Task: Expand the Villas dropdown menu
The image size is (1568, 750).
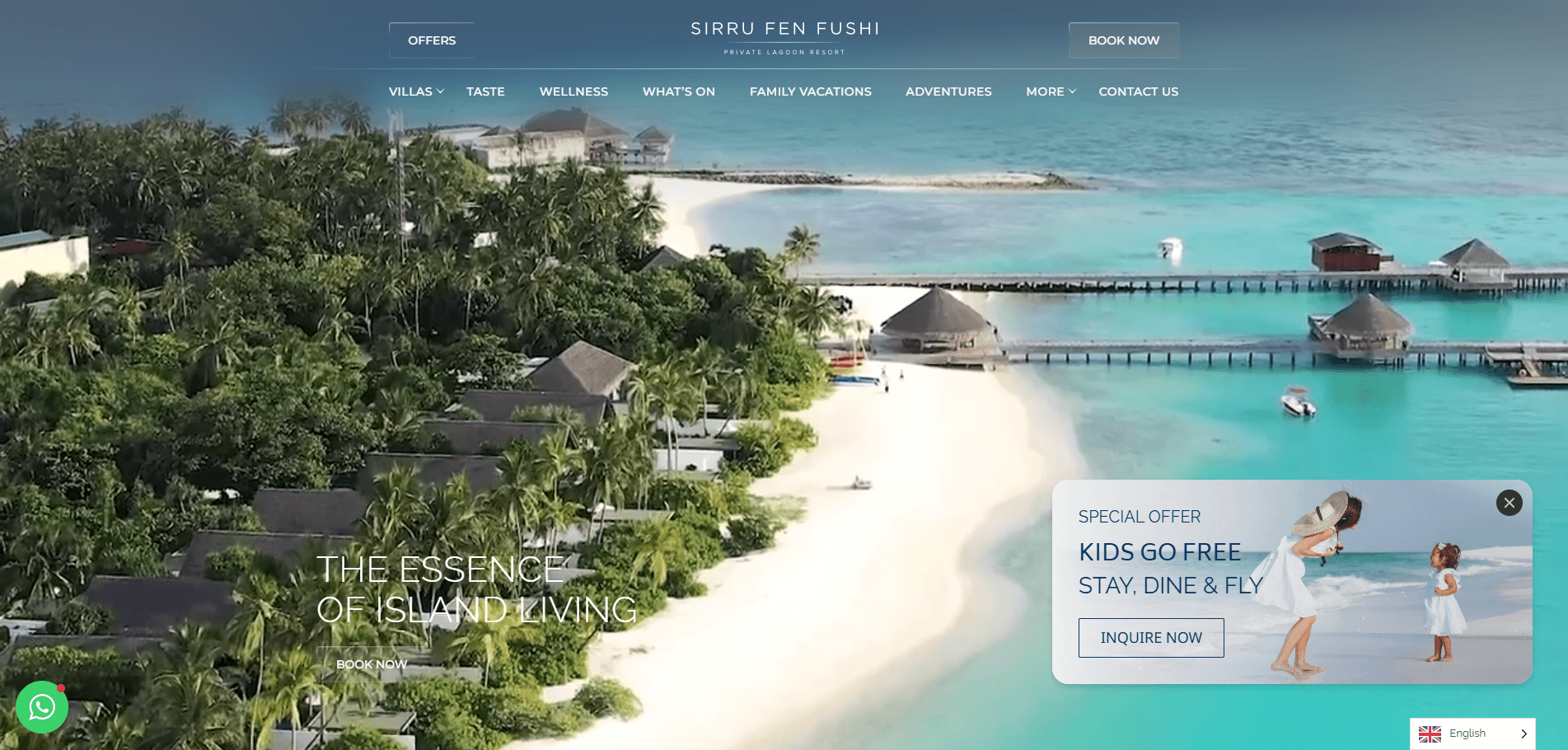Action: point(416,91)
